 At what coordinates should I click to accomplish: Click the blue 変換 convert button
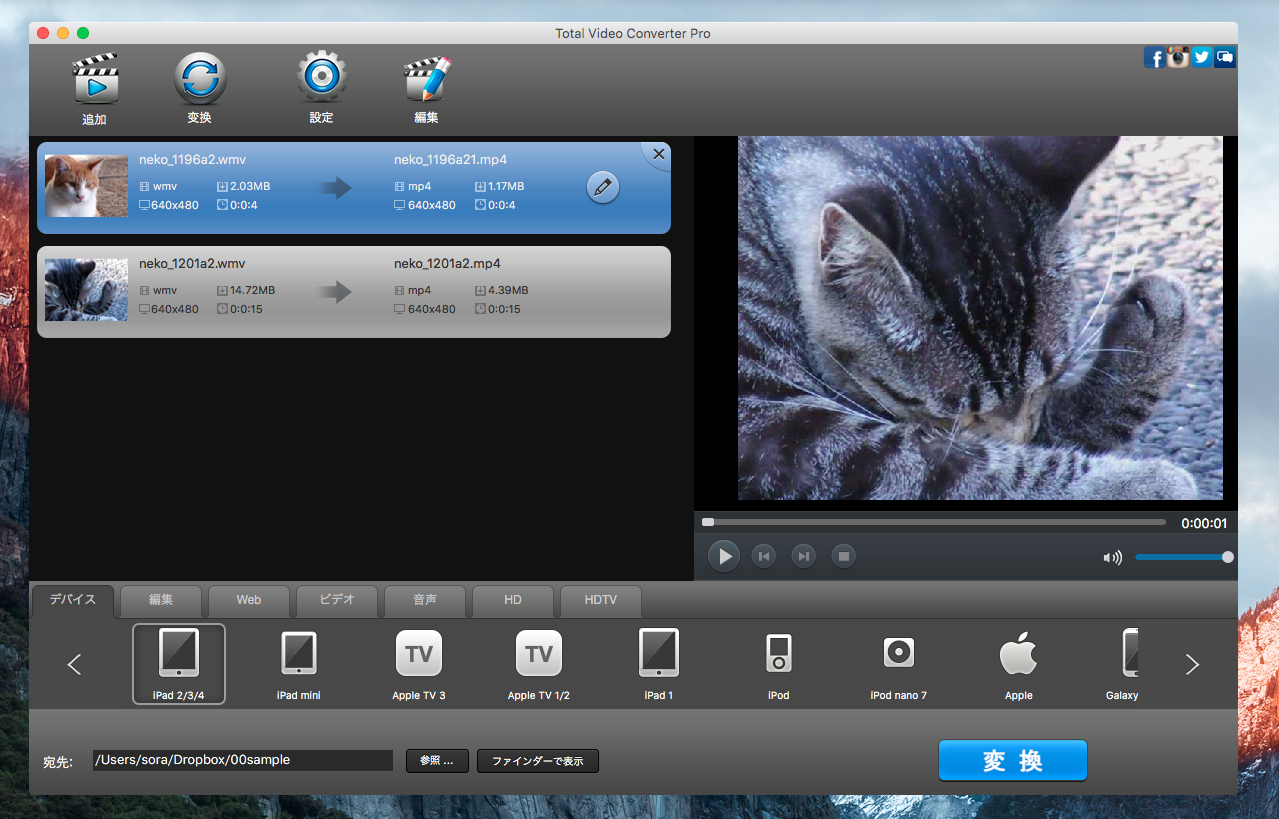(x=1012, y=760)
